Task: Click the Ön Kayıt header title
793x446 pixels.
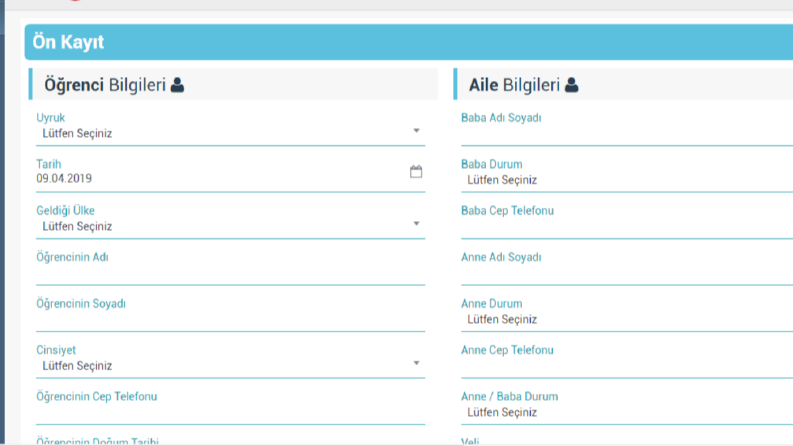Action: [x=68, y=42]
